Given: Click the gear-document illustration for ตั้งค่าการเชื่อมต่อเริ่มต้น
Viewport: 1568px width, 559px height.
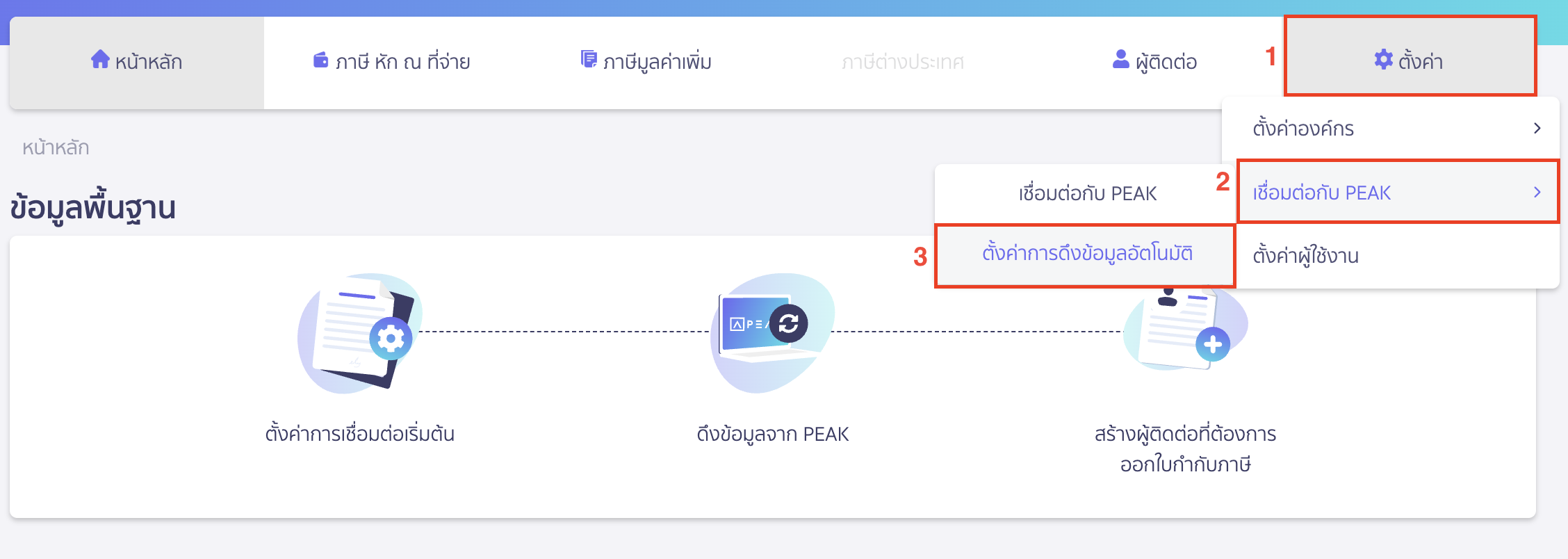Looking at the screenshot, I should [x=358, y=334].
